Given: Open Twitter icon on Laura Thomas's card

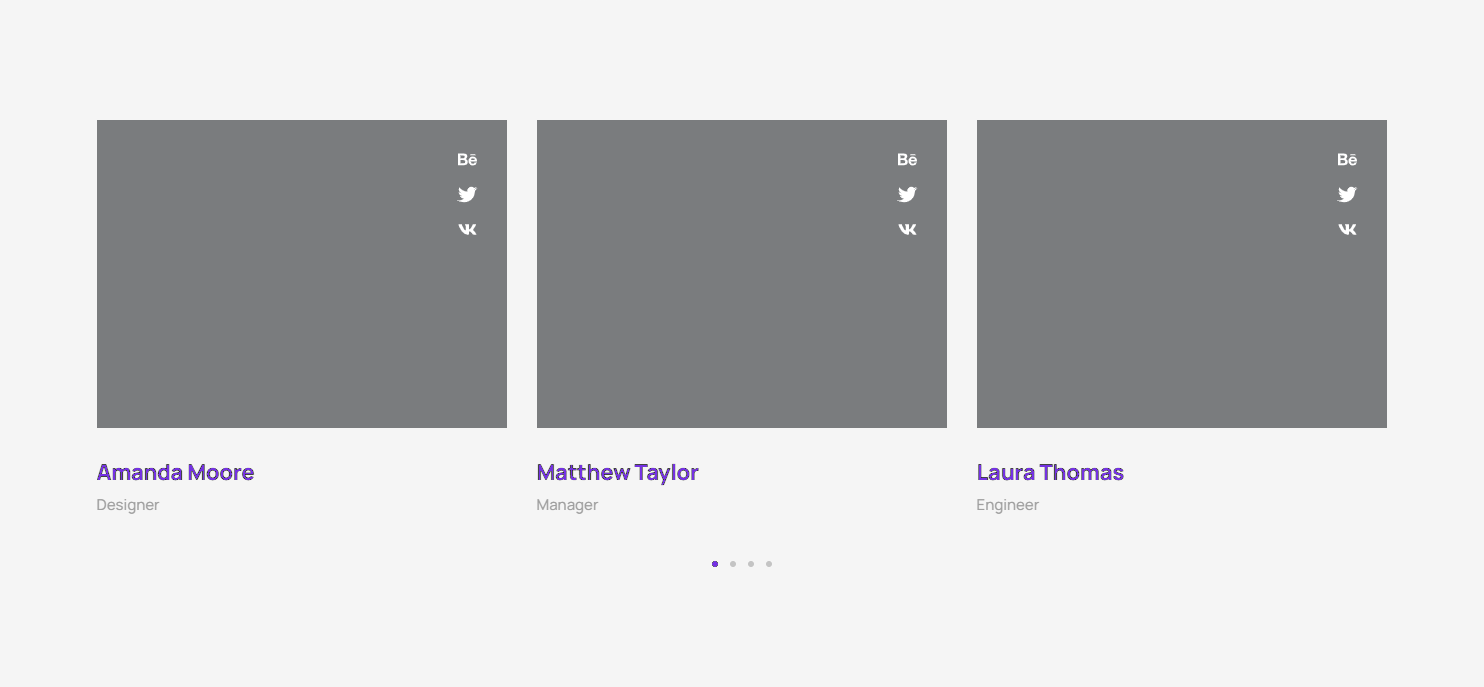Looking at the screenshot, I should click(1347, 195).
